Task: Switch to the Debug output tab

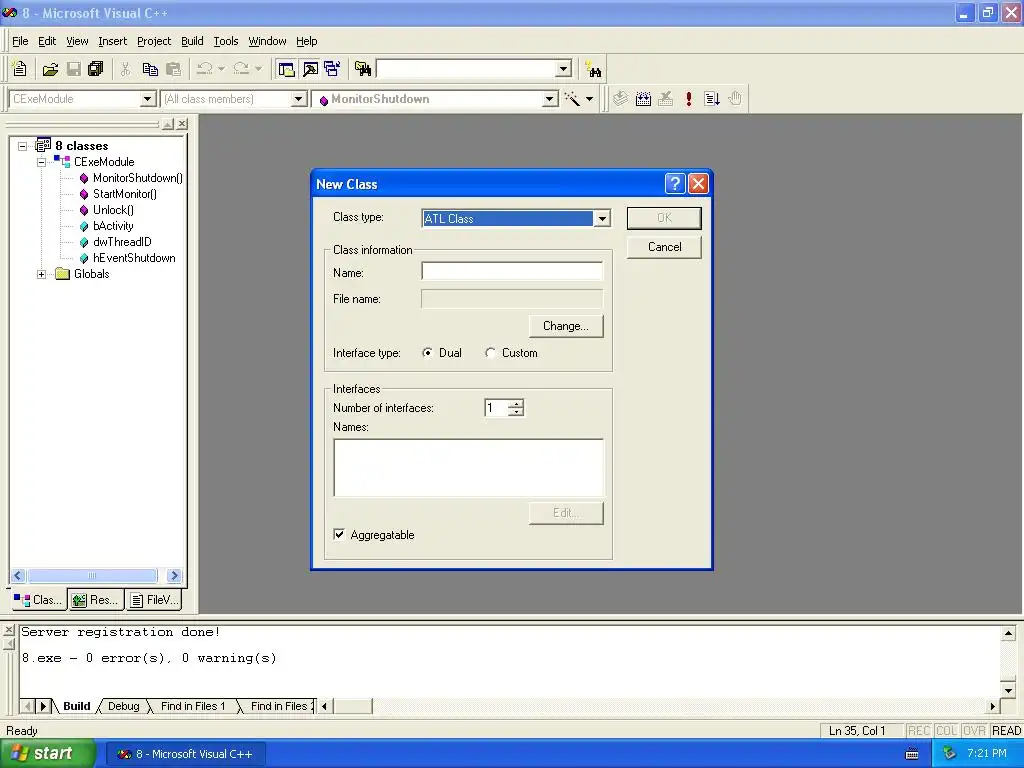Action: 123,706
